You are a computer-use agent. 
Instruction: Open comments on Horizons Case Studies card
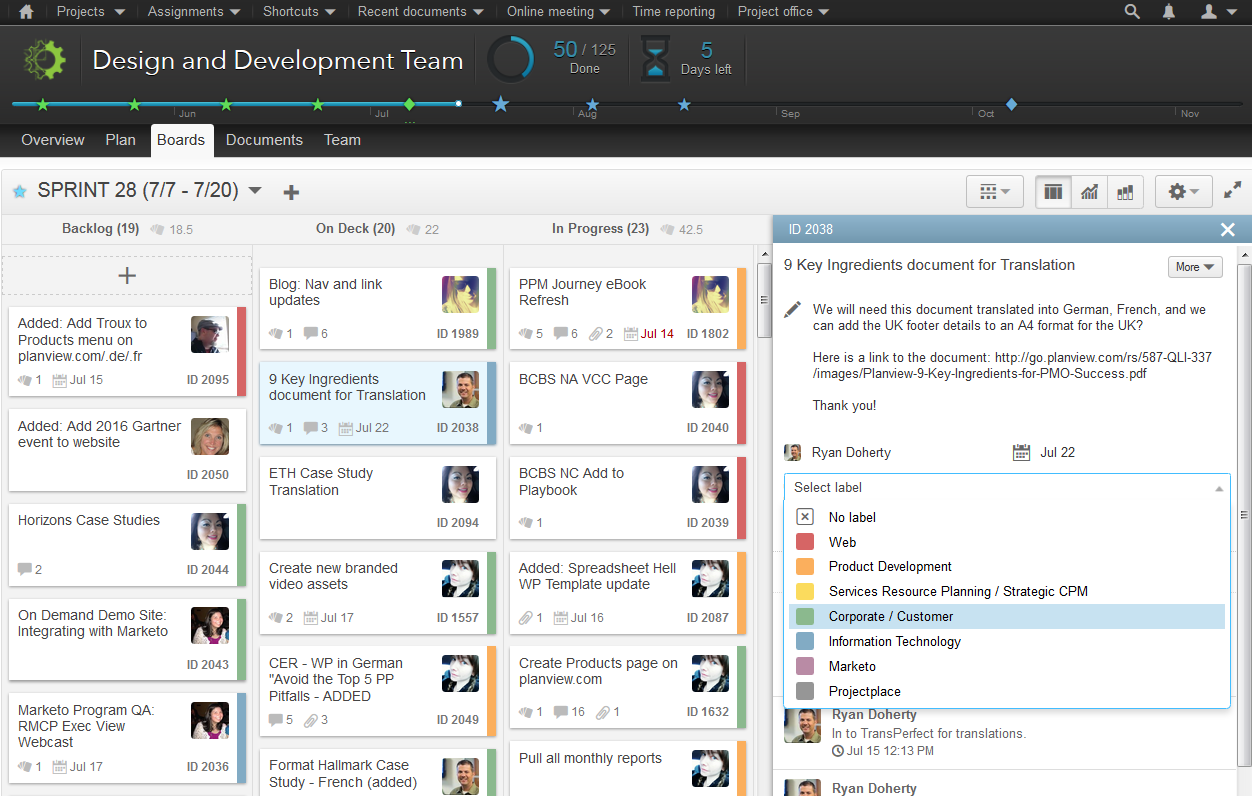(x=25, y=569)
